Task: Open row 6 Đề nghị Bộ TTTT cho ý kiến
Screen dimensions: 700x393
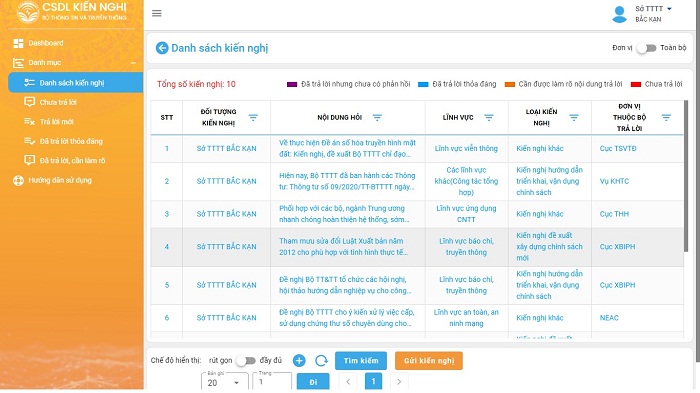Action: click(347, 318)
